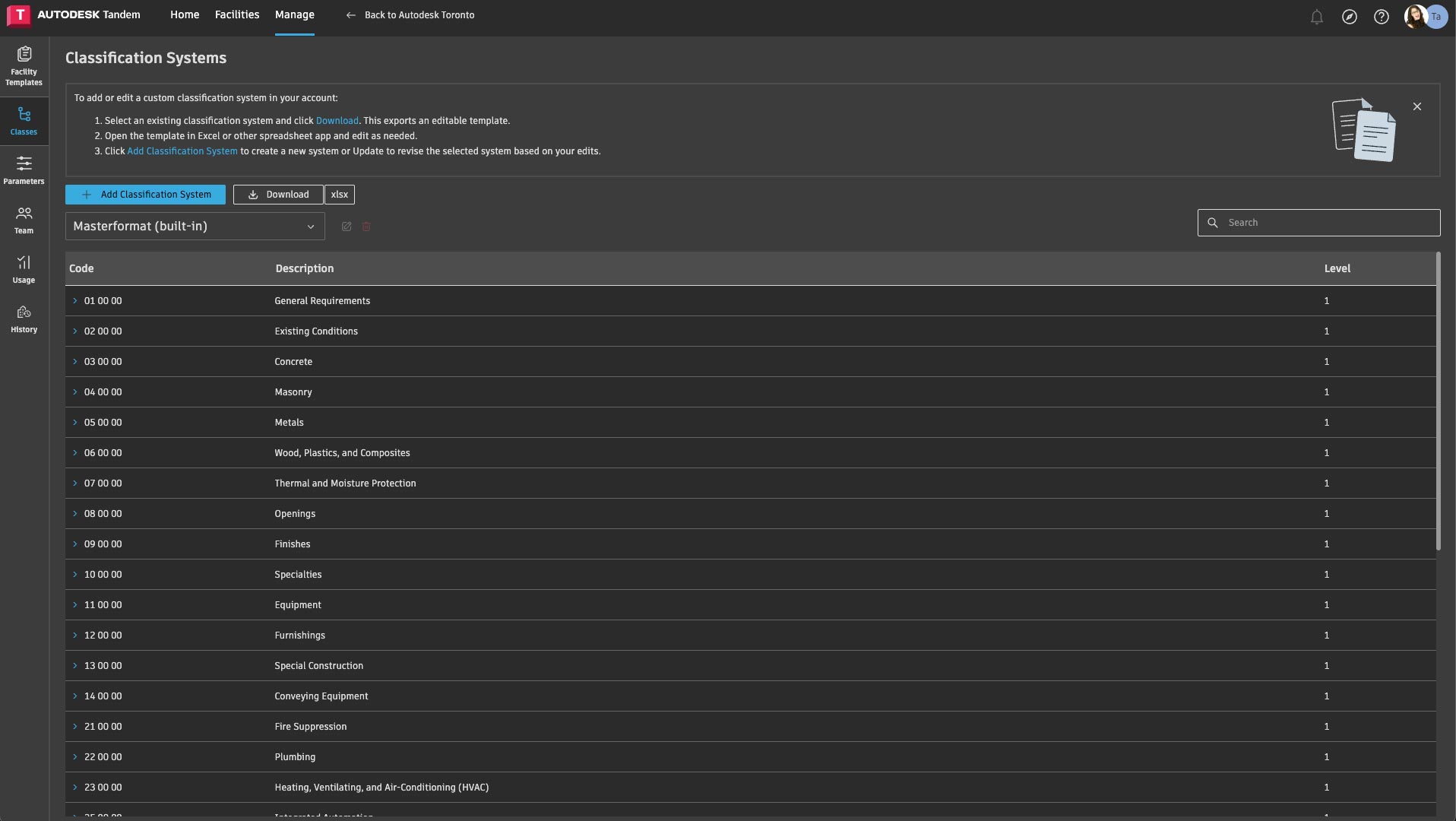1456x821 pixels.
Task: Select the Classes sidebar icon
Action: [x=24, y=122]
